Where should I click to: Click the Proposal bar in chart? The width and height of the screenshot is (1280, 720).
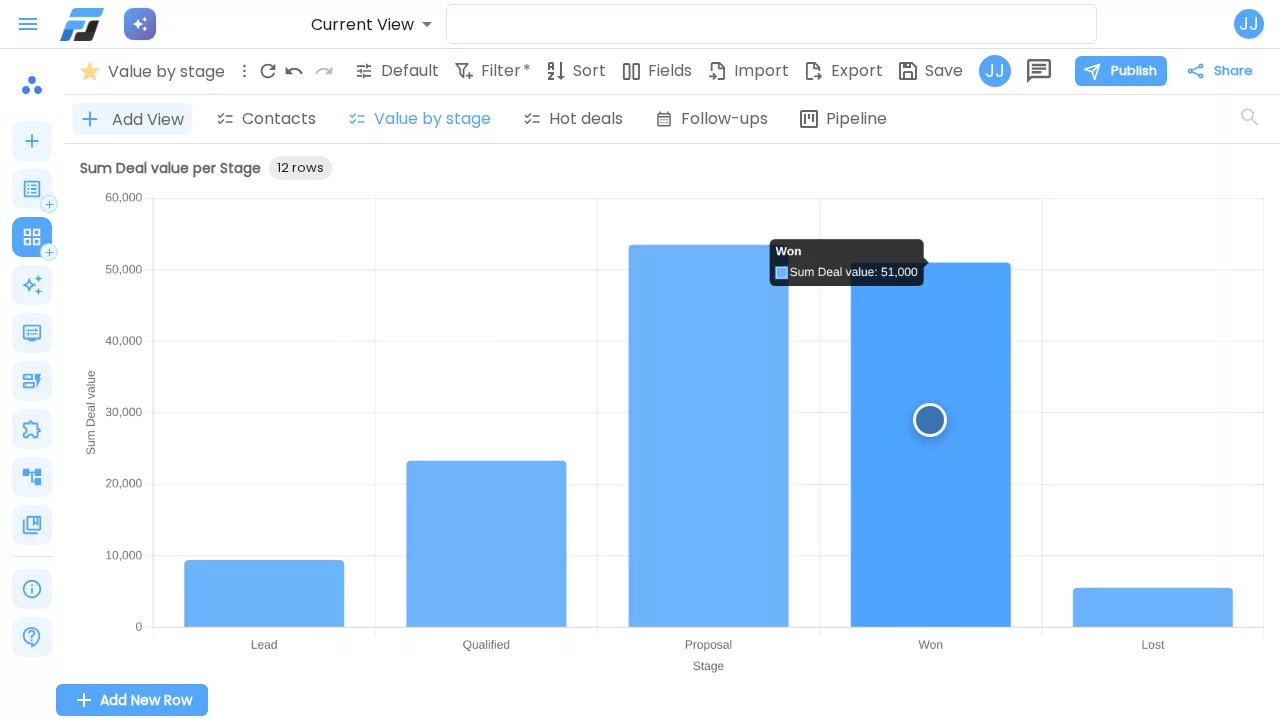708,436
